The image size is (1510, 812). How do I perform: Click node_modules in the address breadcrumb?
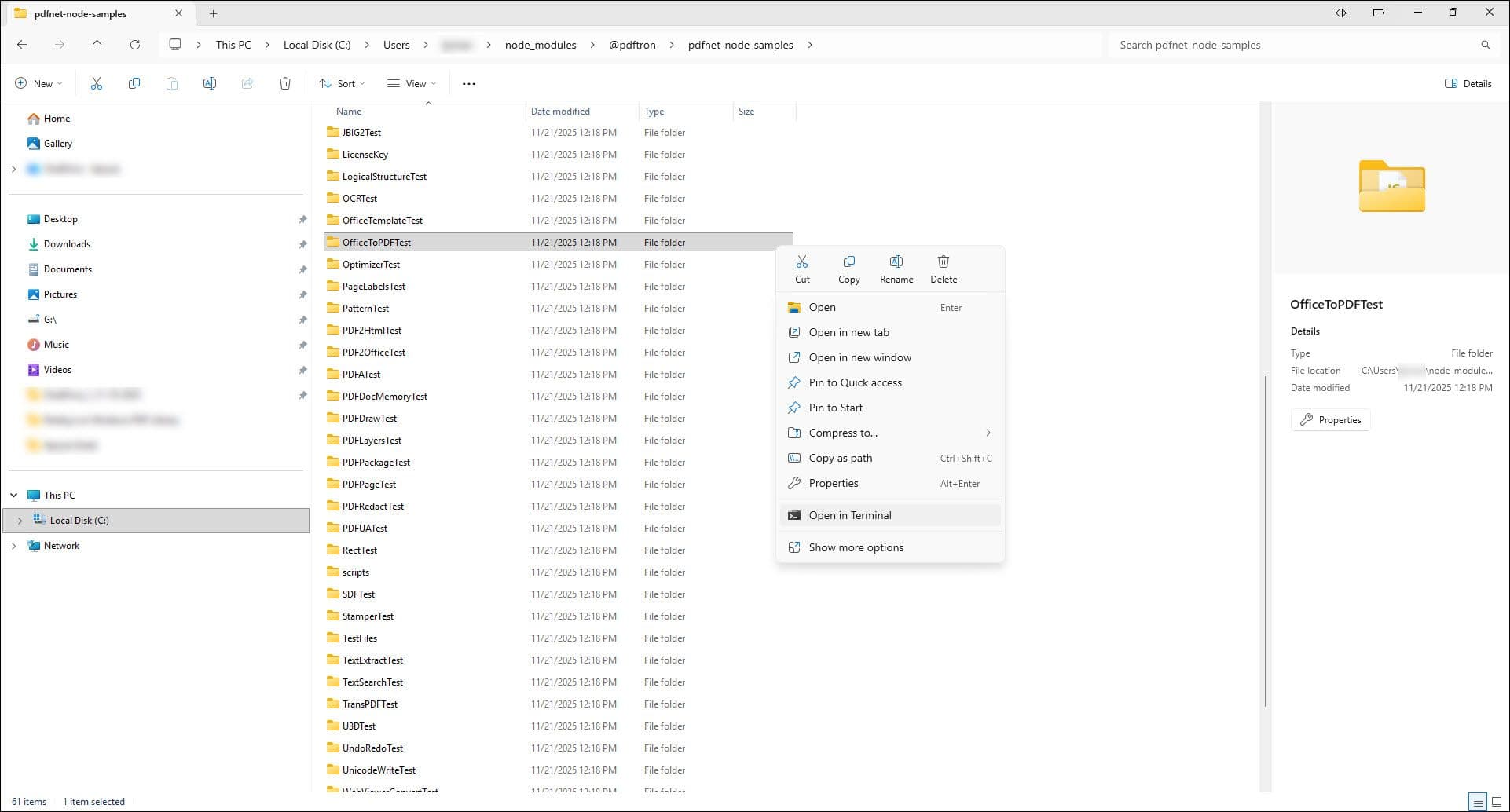(540, 45)
